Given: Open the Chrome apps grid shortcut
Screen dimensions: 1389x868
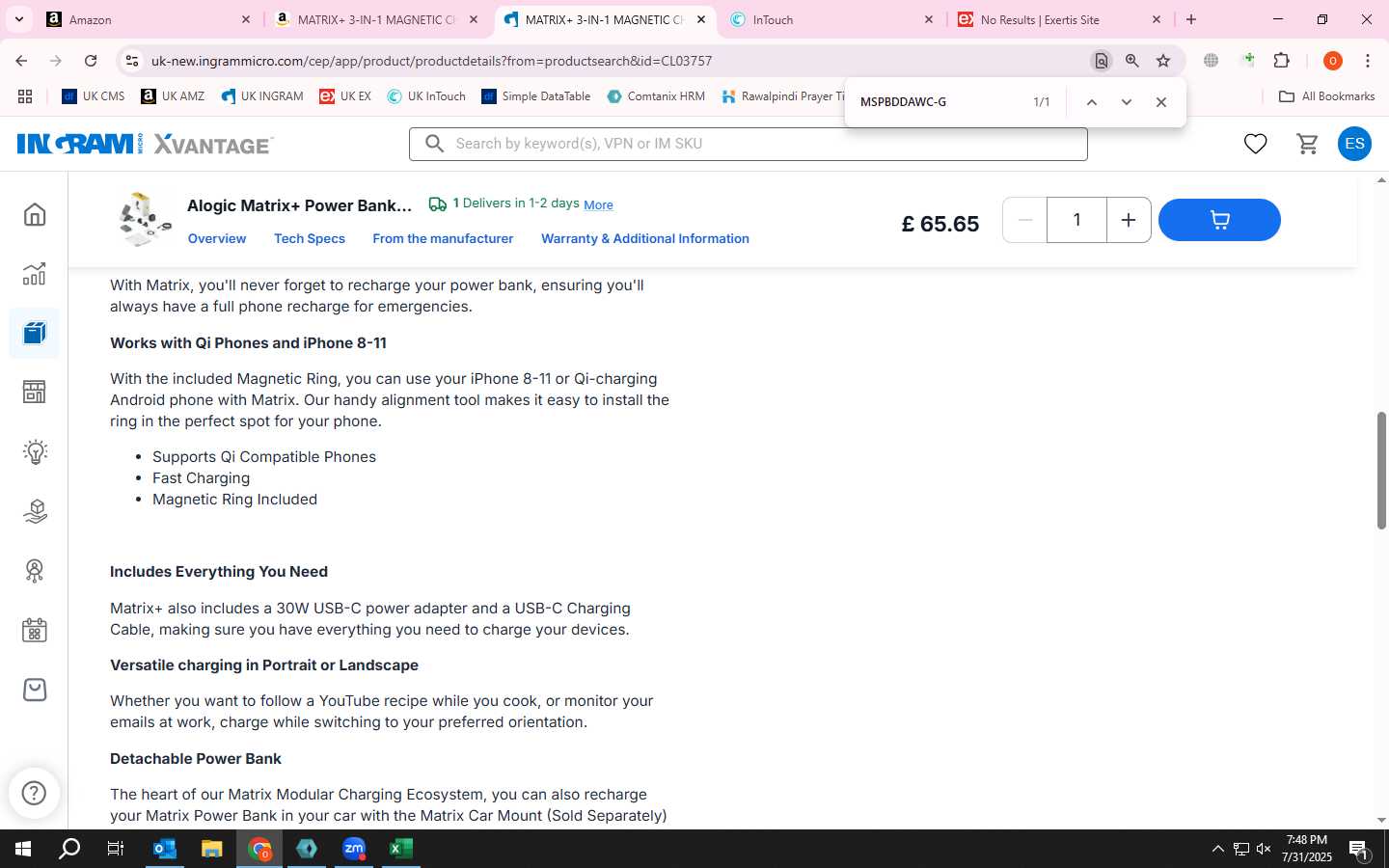Looking at the screenshot, I should click(25, 96).
